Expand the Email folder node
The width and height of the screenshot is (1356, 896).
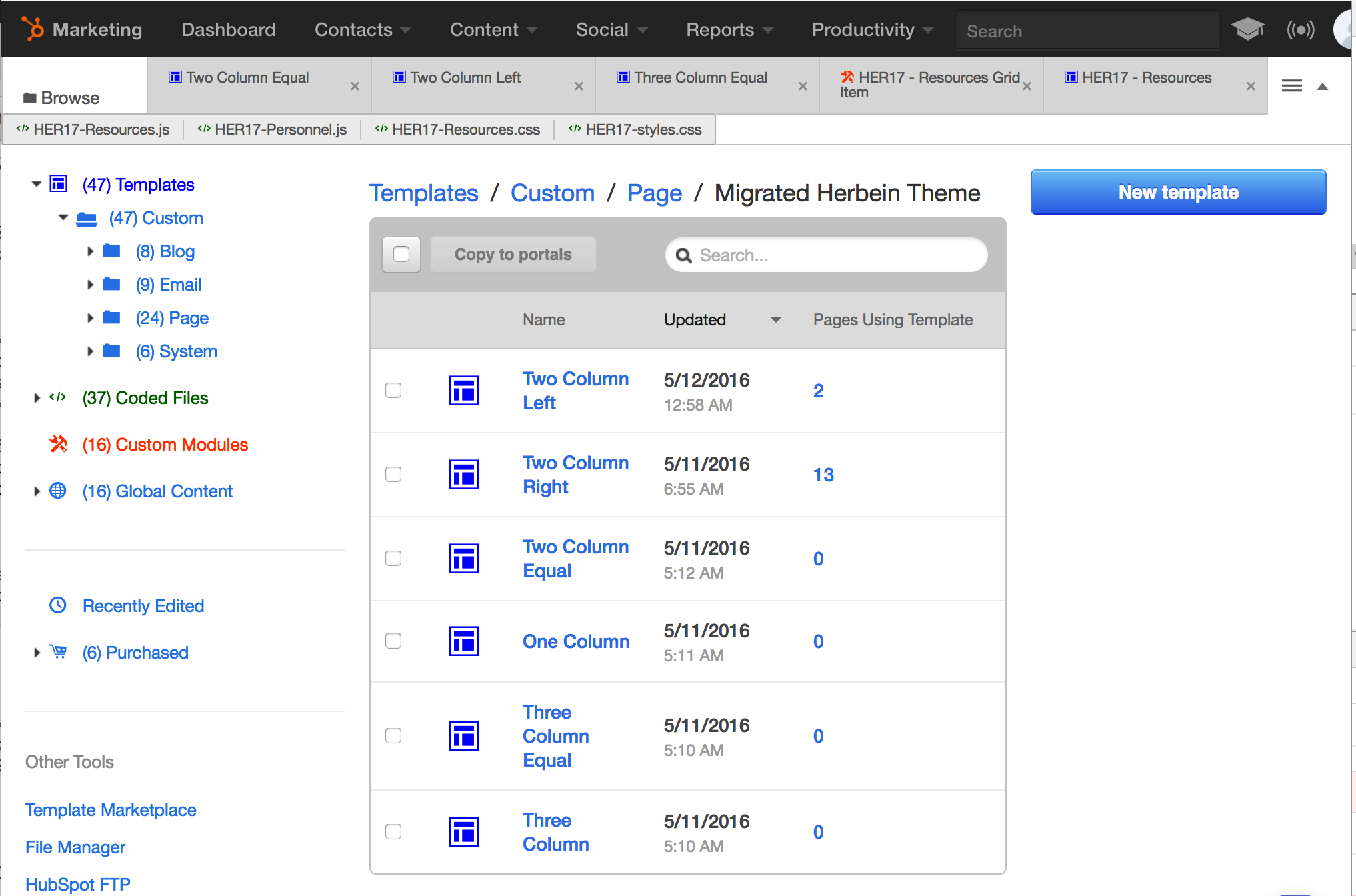tap(91, 285)
